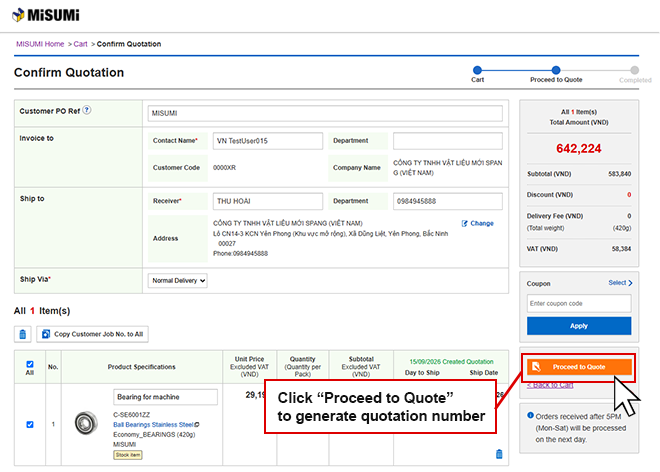Screen dimensions: 660x472
Task: Click the Cart step dot in progress bar
Action: click(477, 70)
